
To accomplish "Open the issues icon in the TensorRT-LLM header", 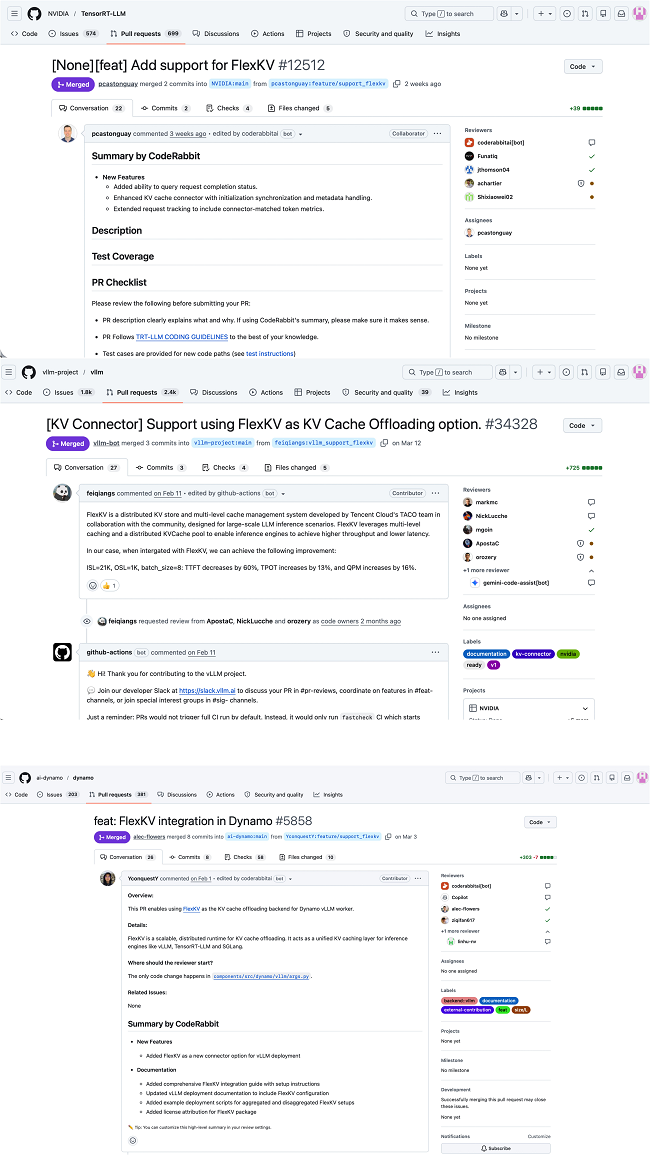I will (566, 13).
